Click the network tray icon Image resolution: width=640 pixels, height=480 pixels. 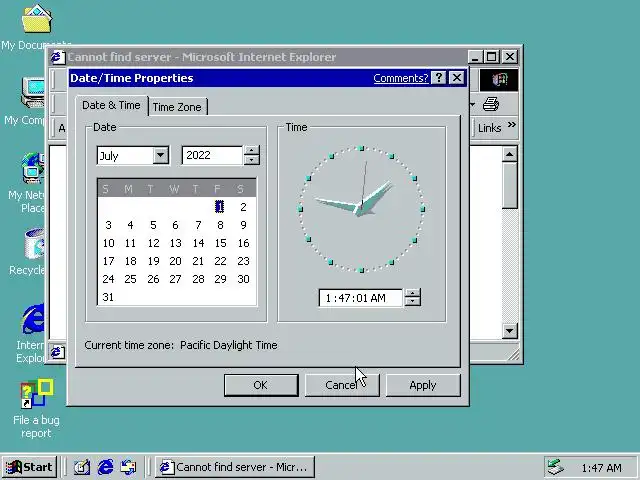[556, 467]
